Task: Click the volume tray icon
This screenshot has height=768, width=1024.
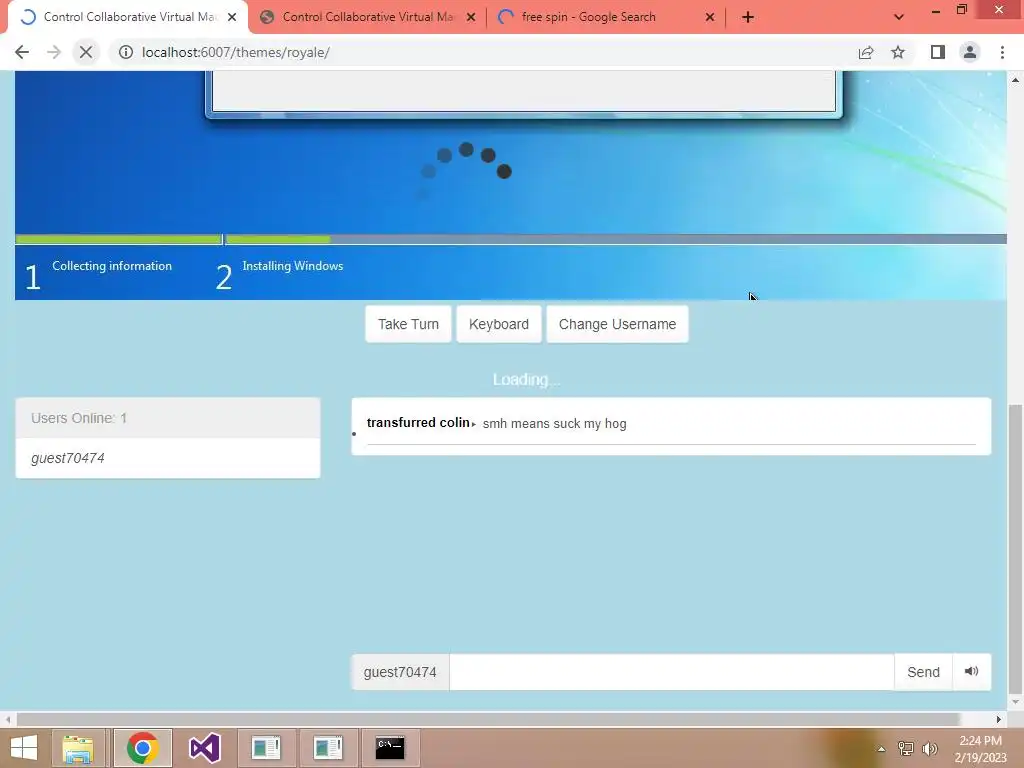Action: coord(930,748)
